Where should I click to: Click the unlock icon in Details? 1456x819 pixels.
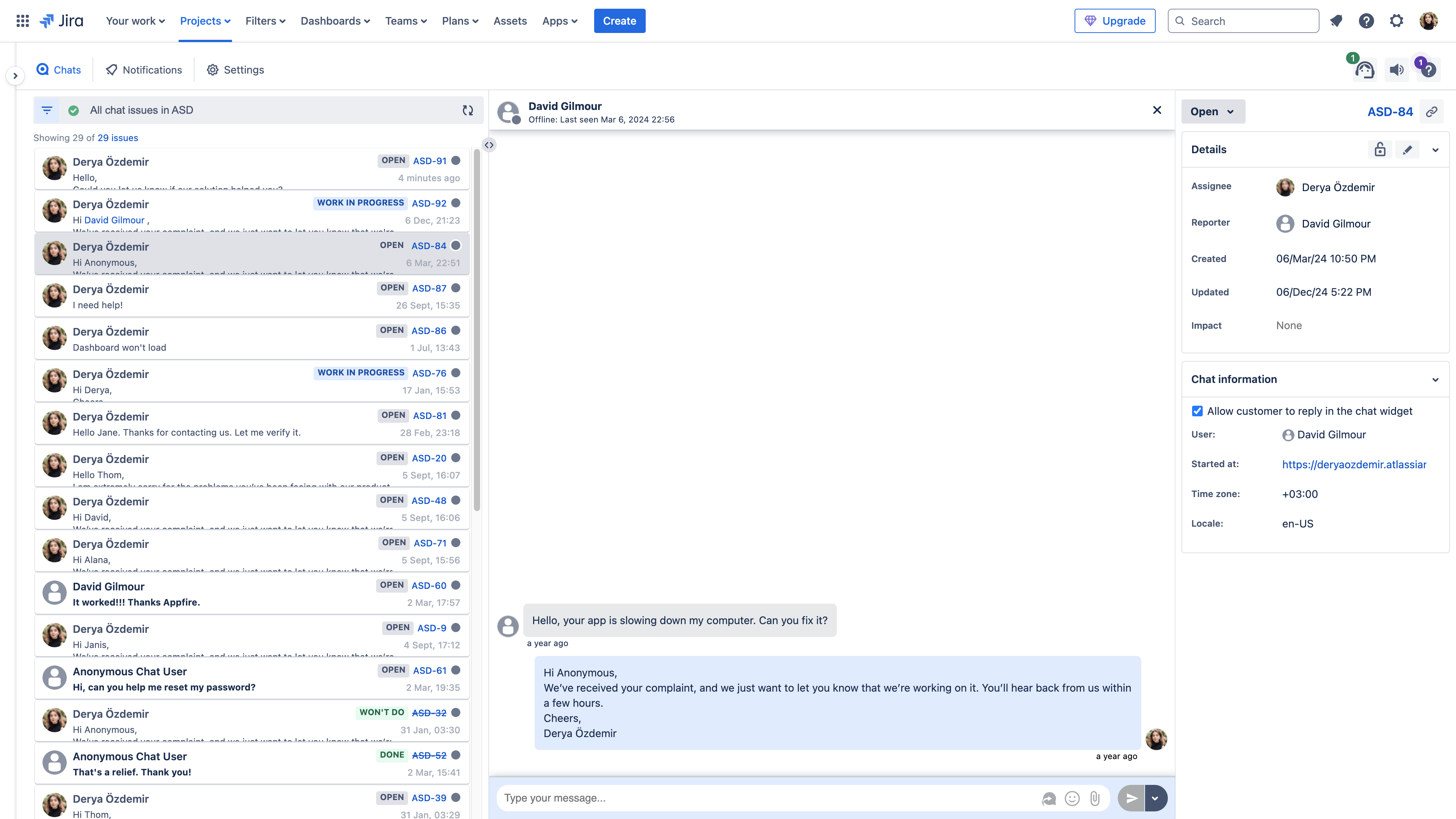tap(1380, 150)
